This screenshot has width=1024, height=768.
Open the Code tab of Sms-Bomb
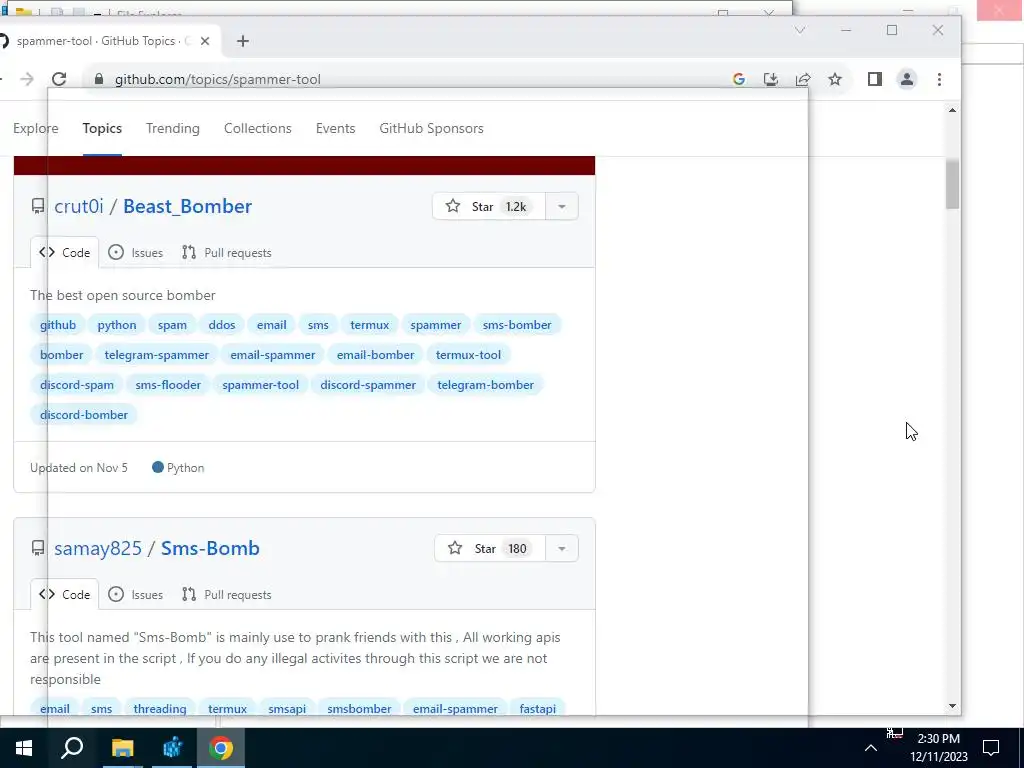65,595
